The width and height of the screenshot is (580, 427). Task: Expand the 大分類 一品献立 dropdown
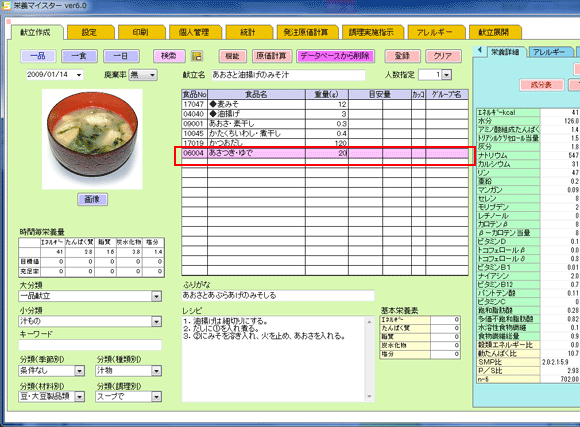click(x=156, y=296)
